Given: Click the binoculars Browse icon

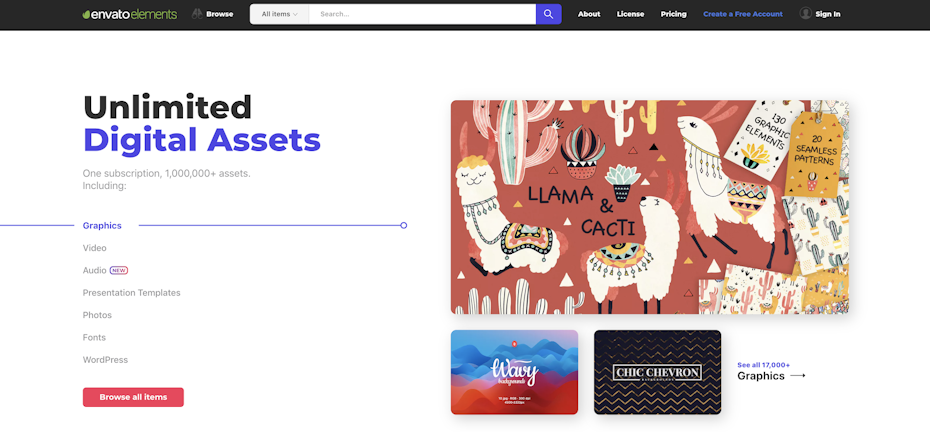Looking at the screenshot, I should (x=198, y=14).
